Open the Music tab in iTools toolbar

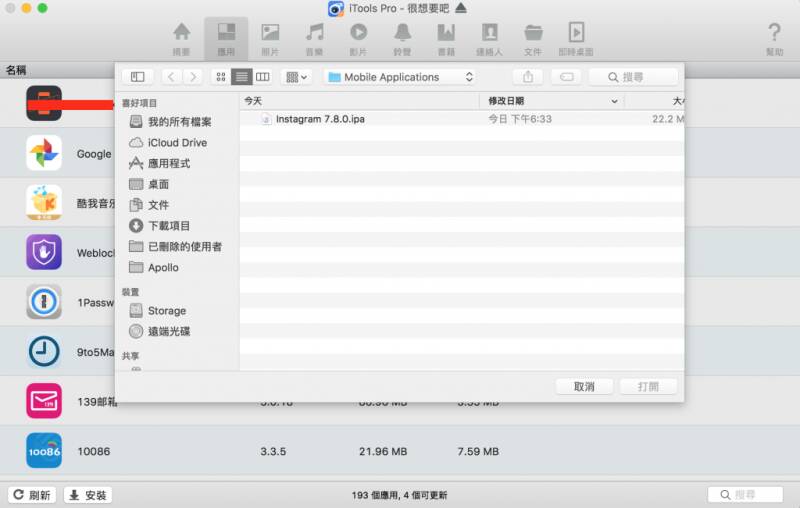pos(314,39)
